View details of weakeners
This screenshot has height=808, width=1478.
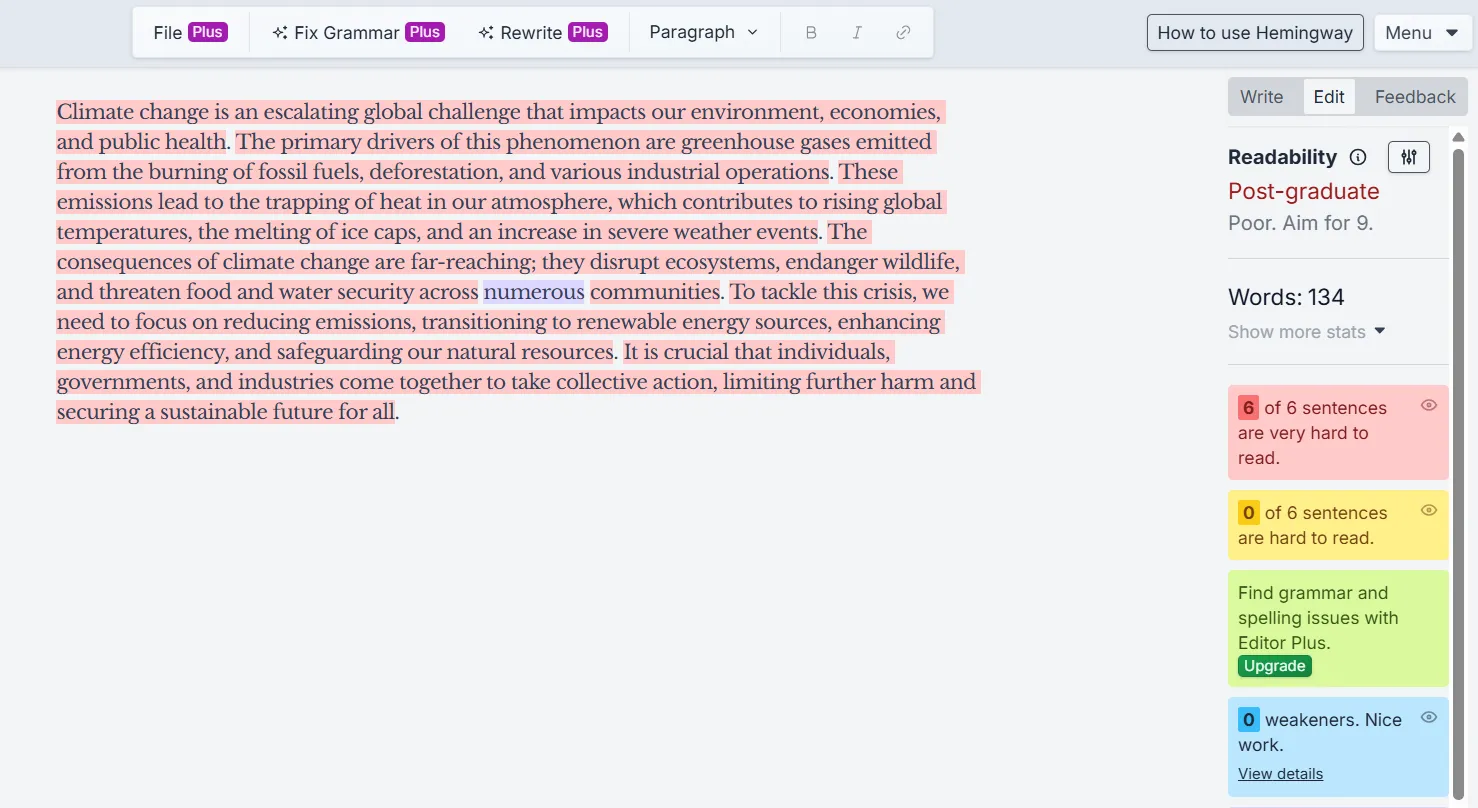[x=1280, y=773]
